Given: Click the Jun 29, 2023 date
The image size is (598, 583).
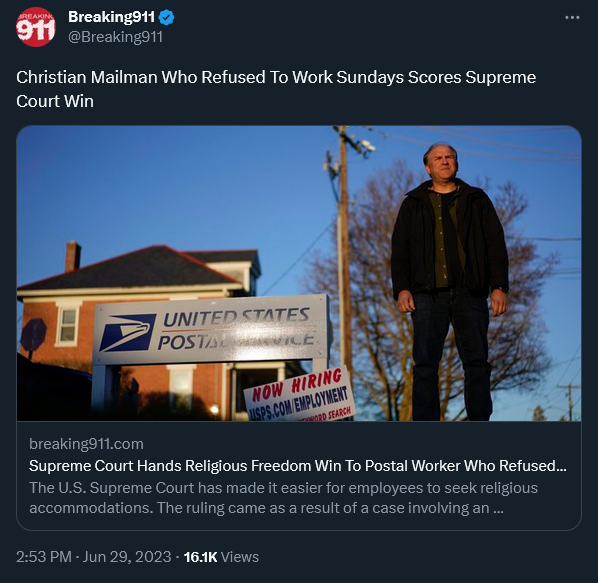Looking at the screenshot, I should (x=127, y=557).
